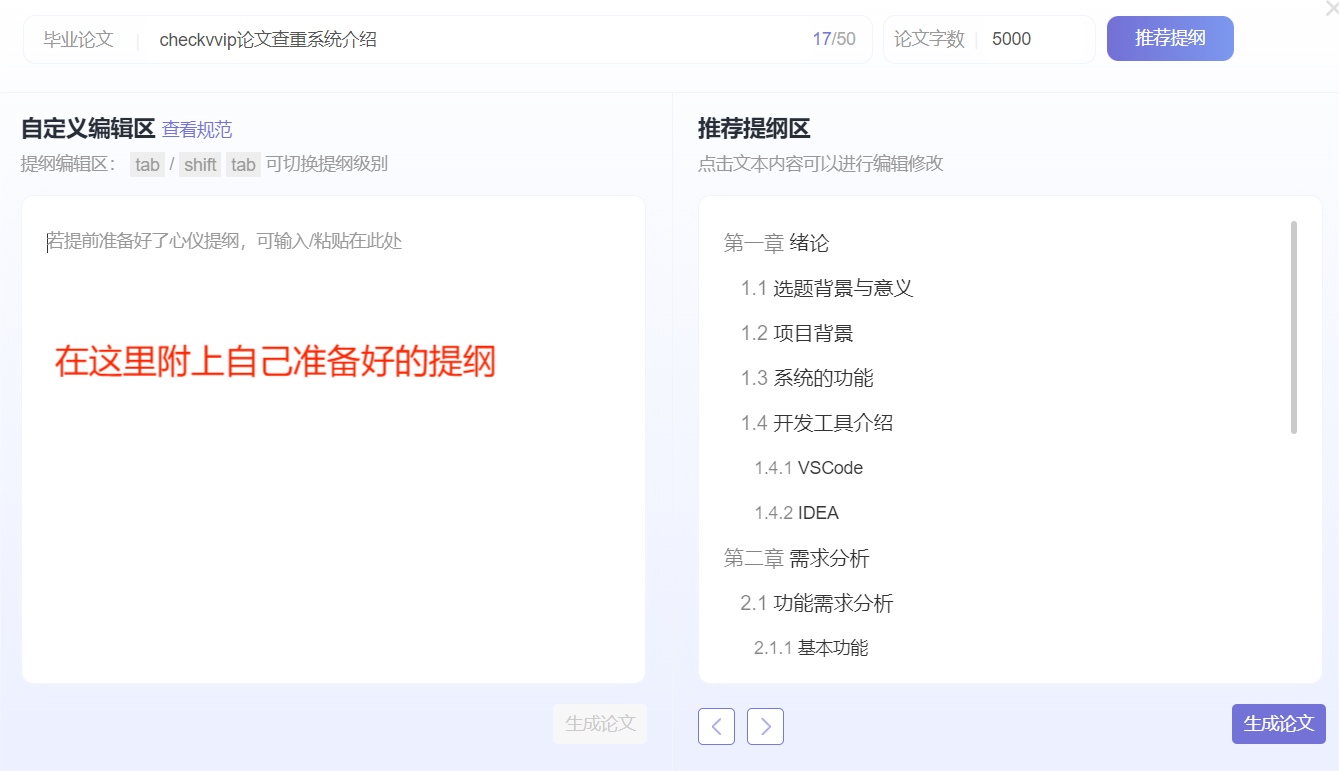Edit the outline item 1.2 项目背景
This screenshot has width=1339, height=771.
pyautogui.click(x=800, y=333)
